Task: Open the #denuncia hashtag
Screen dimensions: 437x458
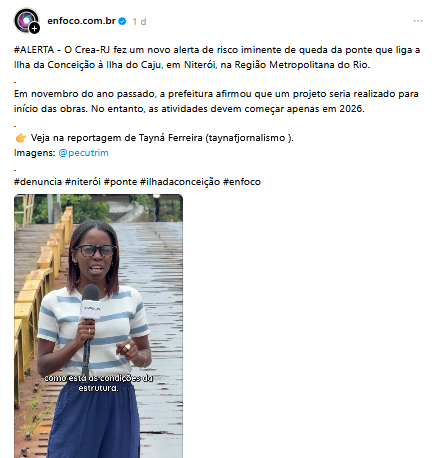Action: tap(38, 182)
